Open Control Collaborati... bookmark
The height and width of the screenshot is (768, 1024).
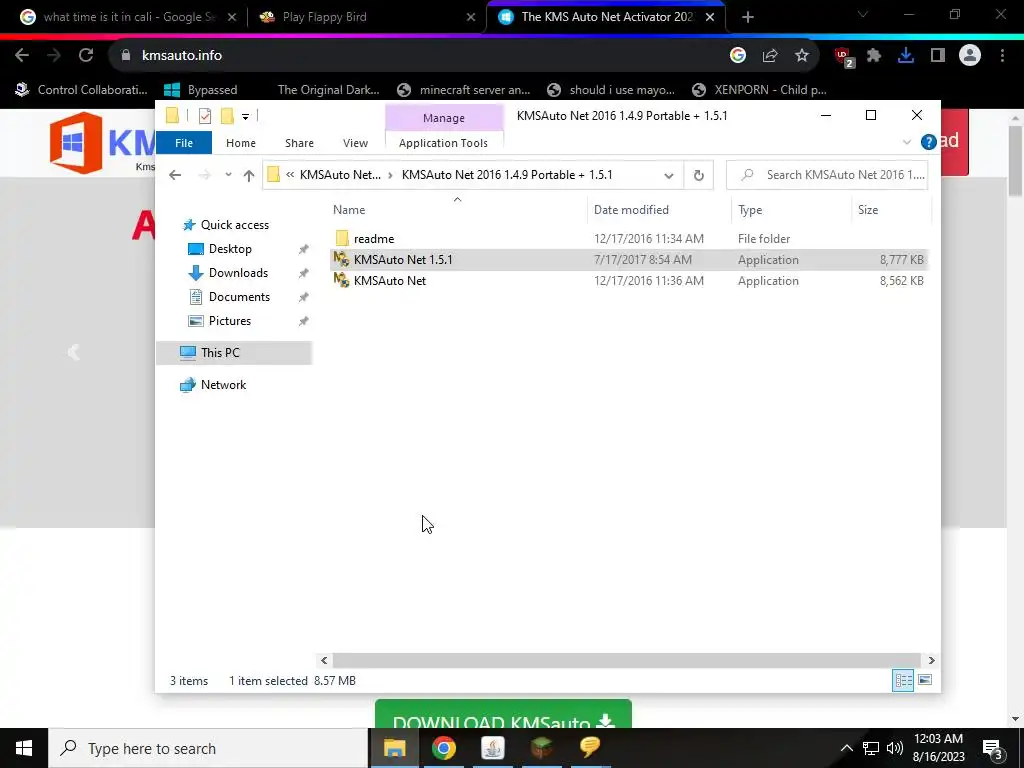(82, 89)
